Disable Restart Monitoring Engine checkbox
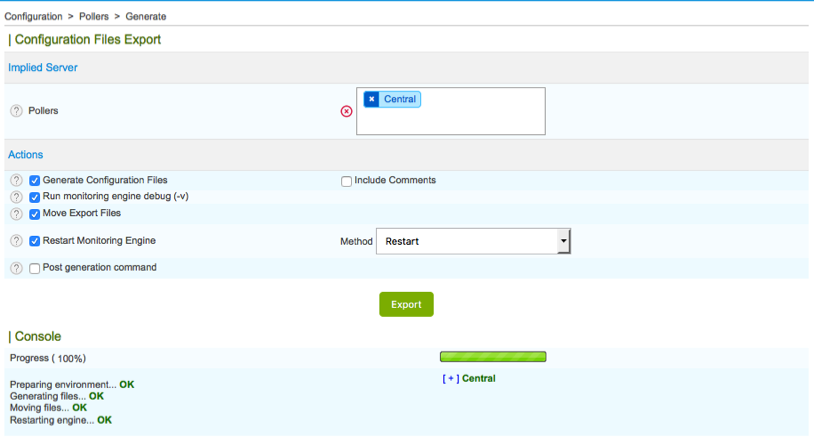 [35, 241]
